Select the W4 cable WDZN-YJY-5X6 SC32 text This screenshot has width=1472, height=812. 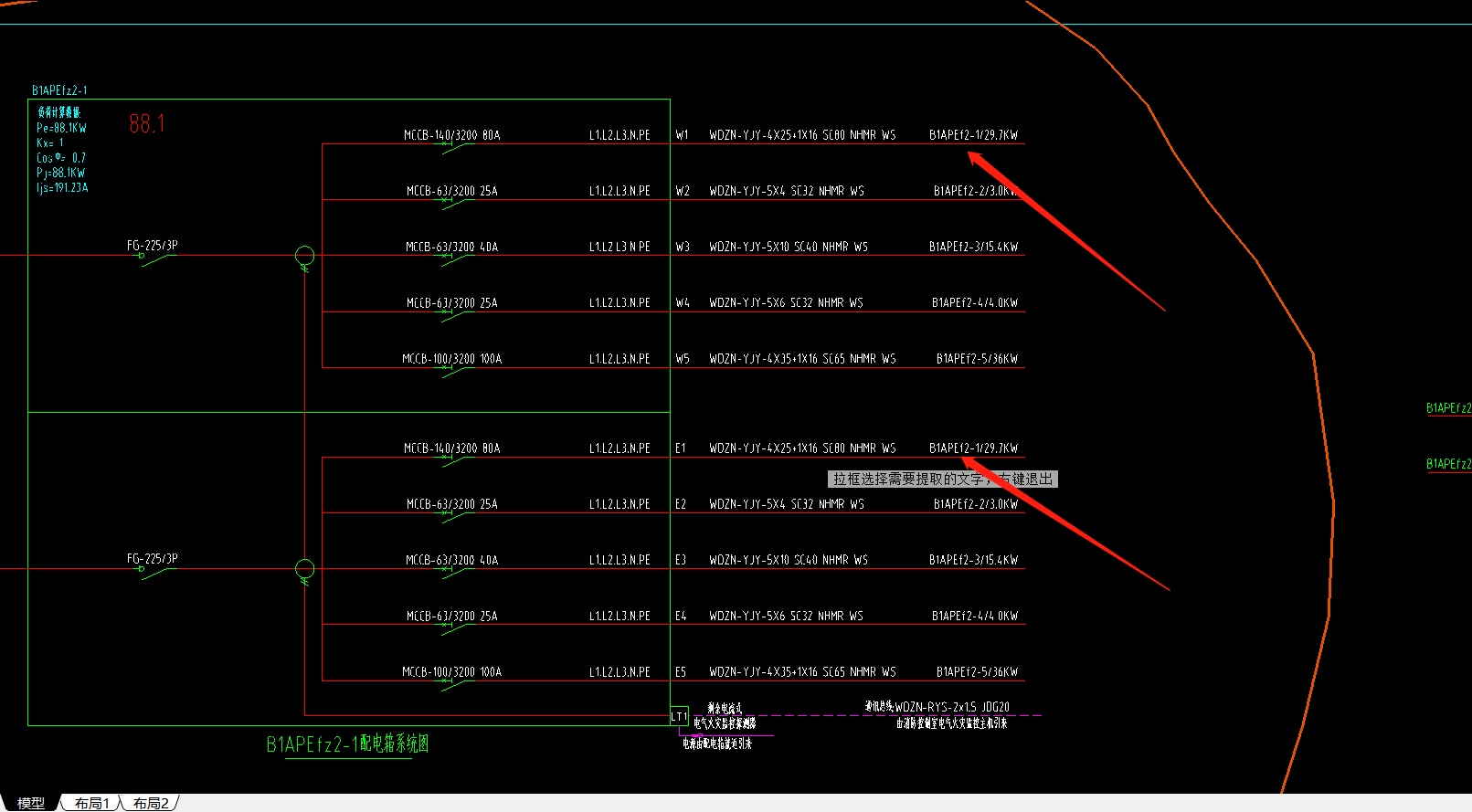pos(761,302)
